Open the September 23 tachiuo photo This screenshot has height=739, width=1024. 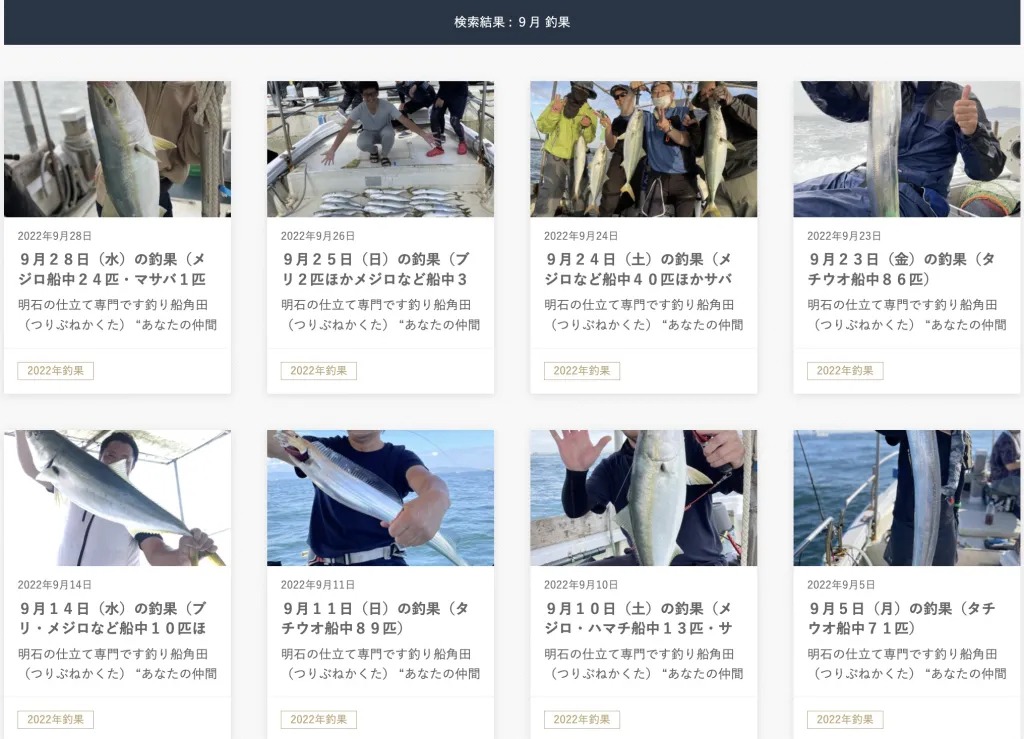[x=907, y=149]
